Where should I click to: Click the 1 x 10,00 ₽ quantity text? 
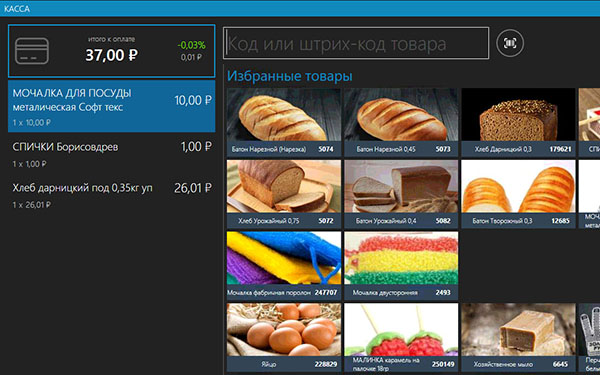click(x=31, y=123)
